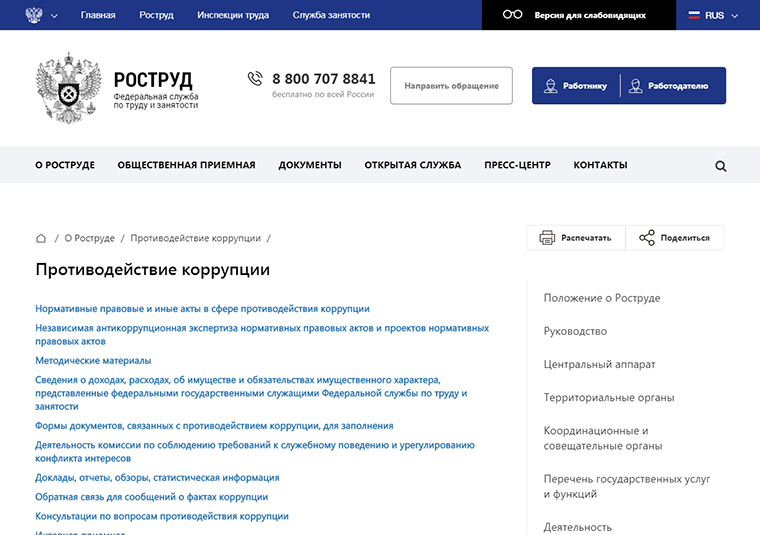Click the coat of arms icon in top bar

pos(33,15)
